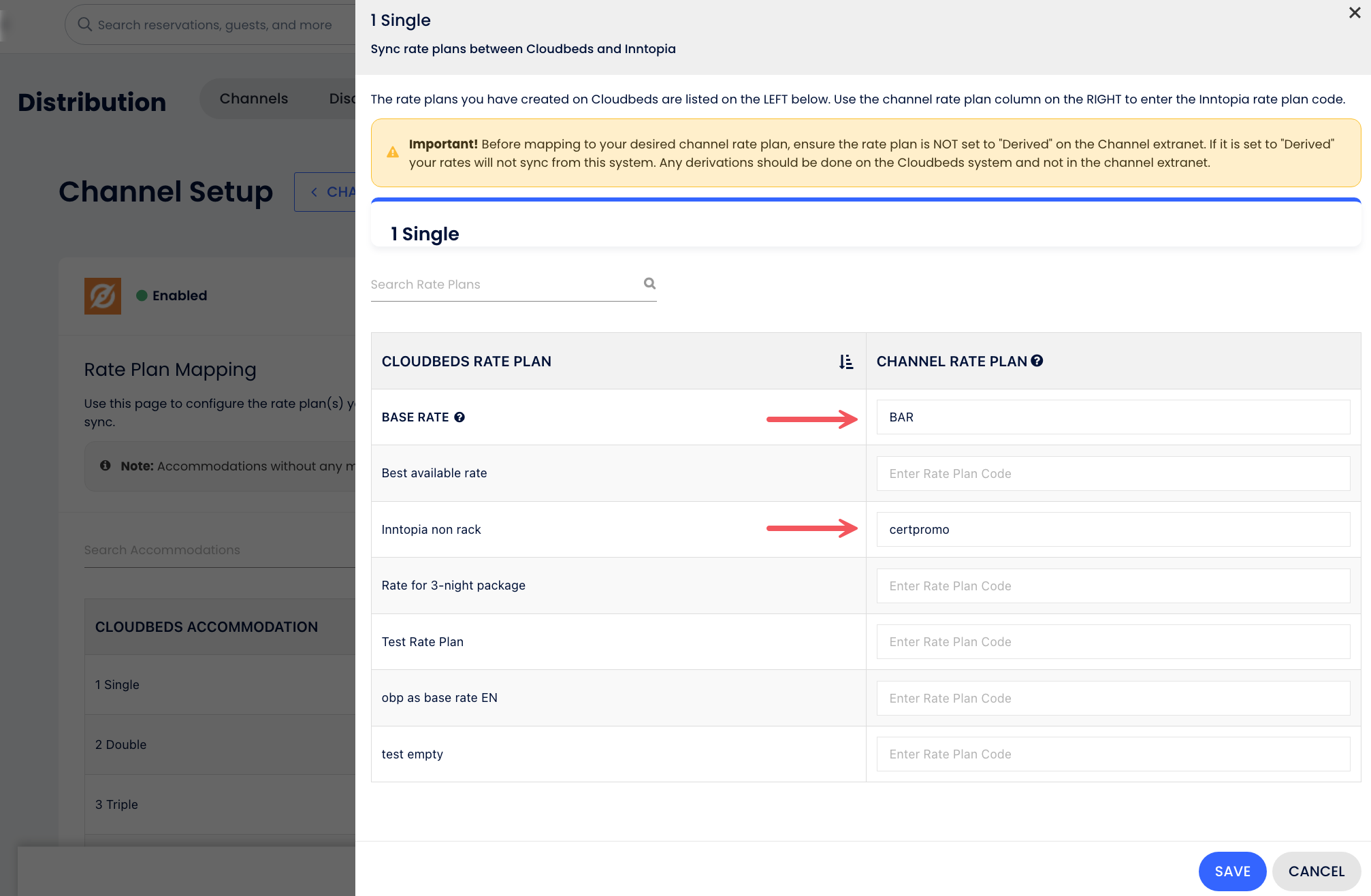Image resolution: width=1371 pixels, height=896 pixels.
Task: Select the 2 Double accommodation row
Action: 121,744
